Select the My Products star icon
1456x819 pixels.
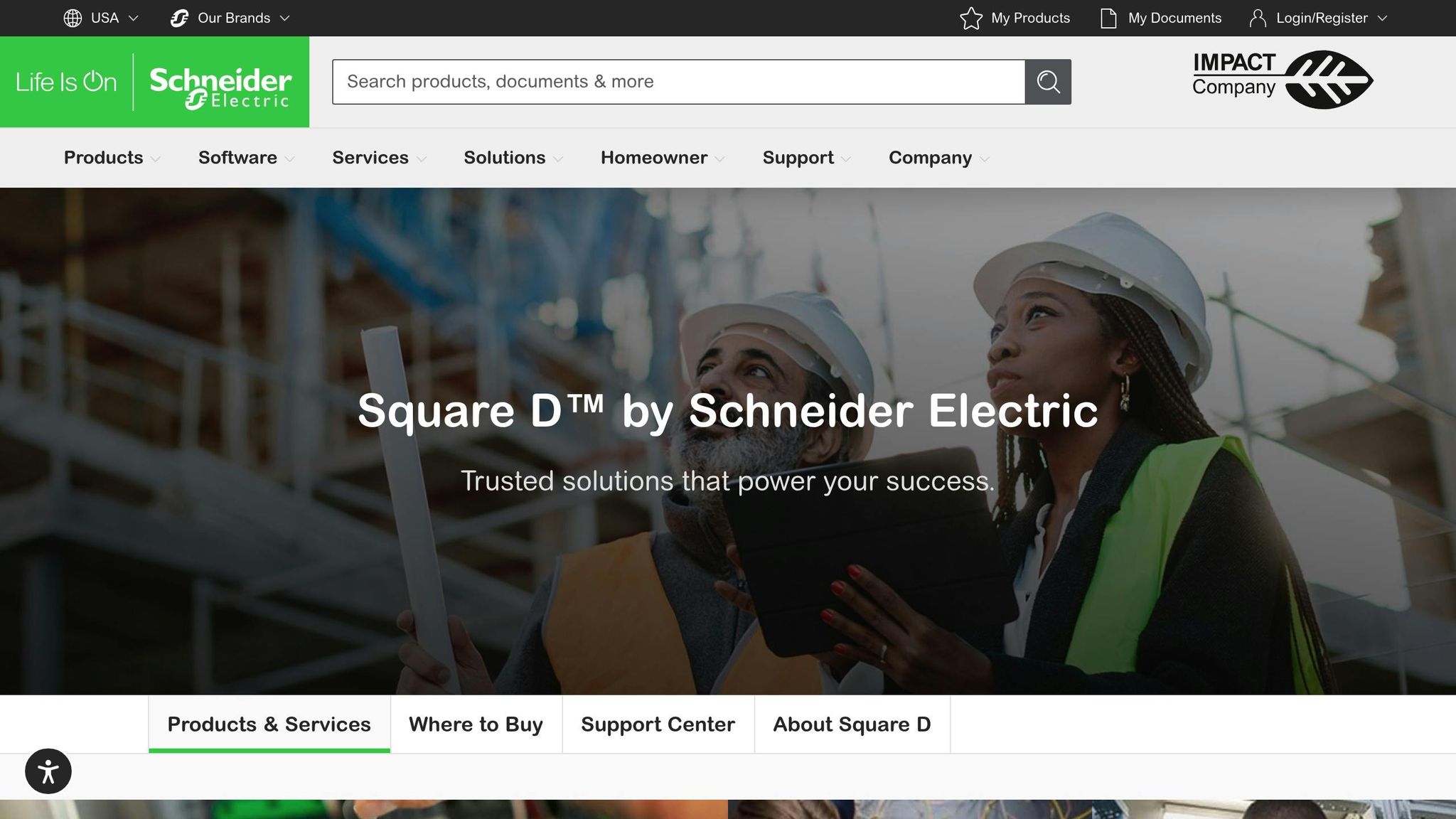point(971,19)
